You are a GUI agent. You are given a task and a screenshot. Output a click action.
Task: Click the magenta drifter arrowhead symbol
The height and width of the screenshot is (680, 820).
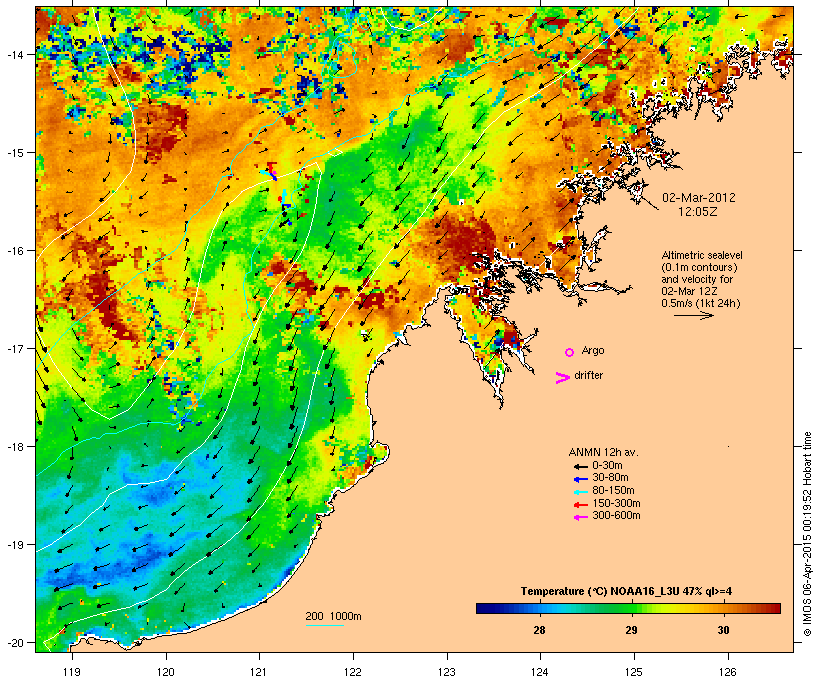point(562,378)
